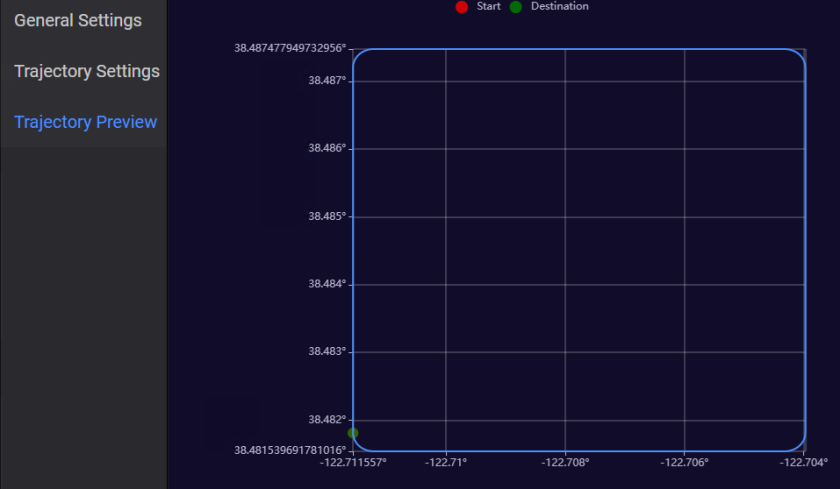Click the 38.487° latitude axis label
The height and width of the screenshot is (489, 840).
point(327,80)
